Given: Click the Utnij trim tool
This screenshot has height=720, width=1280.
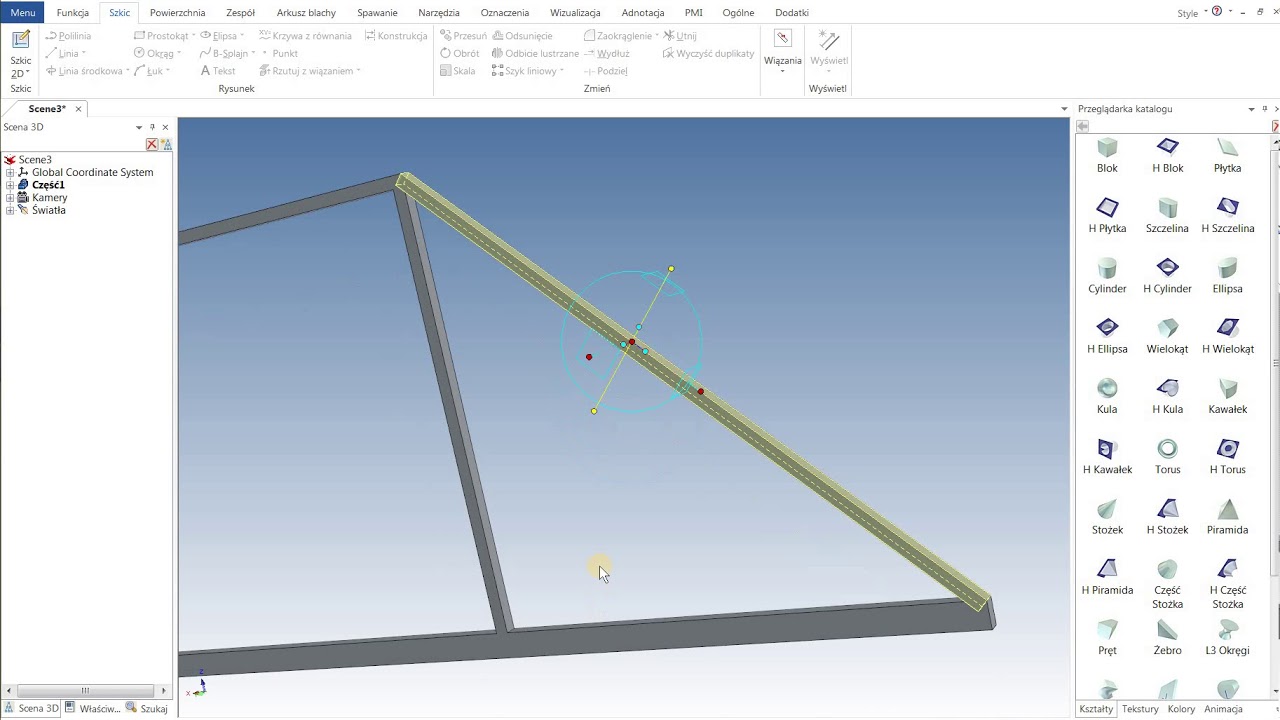Looking at the screenshot, I should 680,36.
